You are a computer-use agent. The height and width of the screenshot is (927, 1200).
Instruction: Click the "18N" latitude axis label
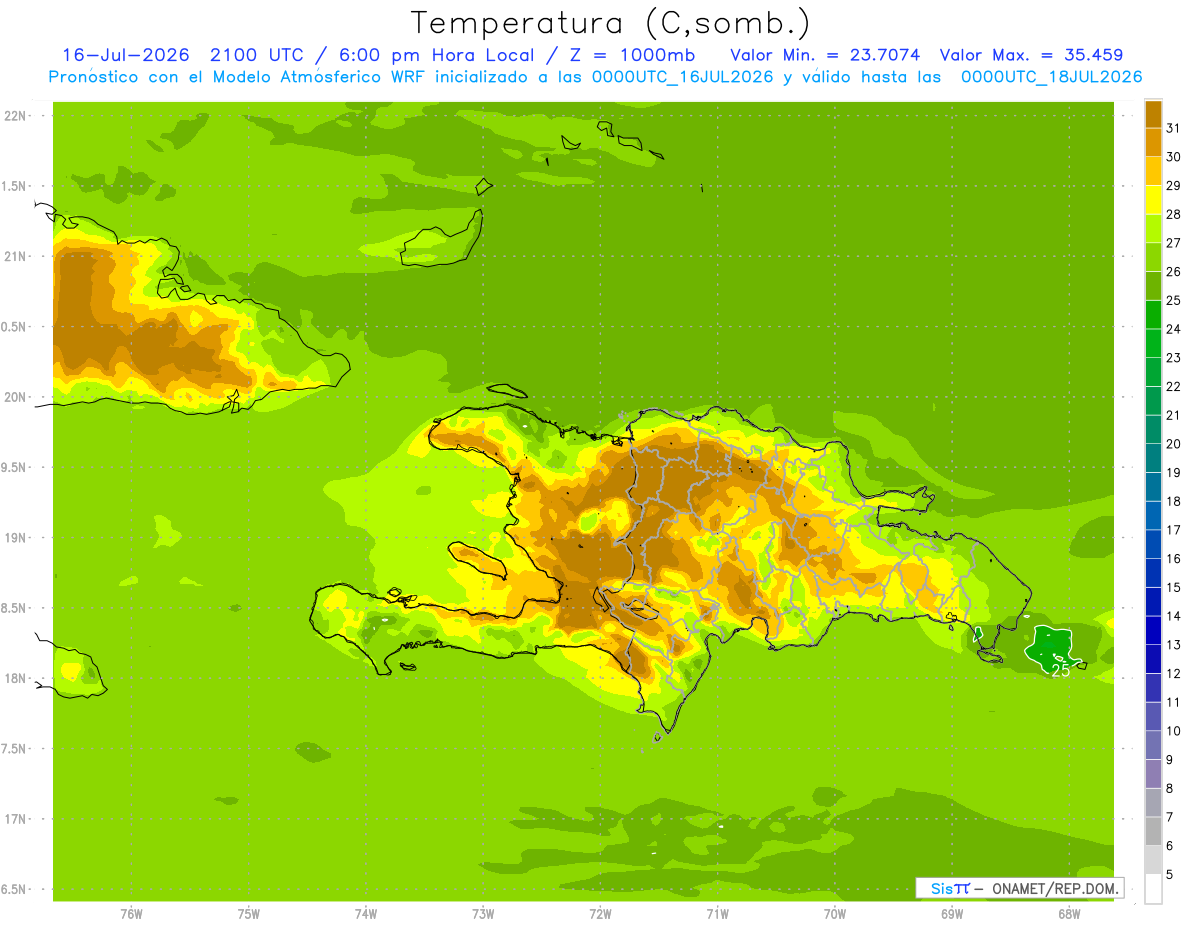coord(16,678)
